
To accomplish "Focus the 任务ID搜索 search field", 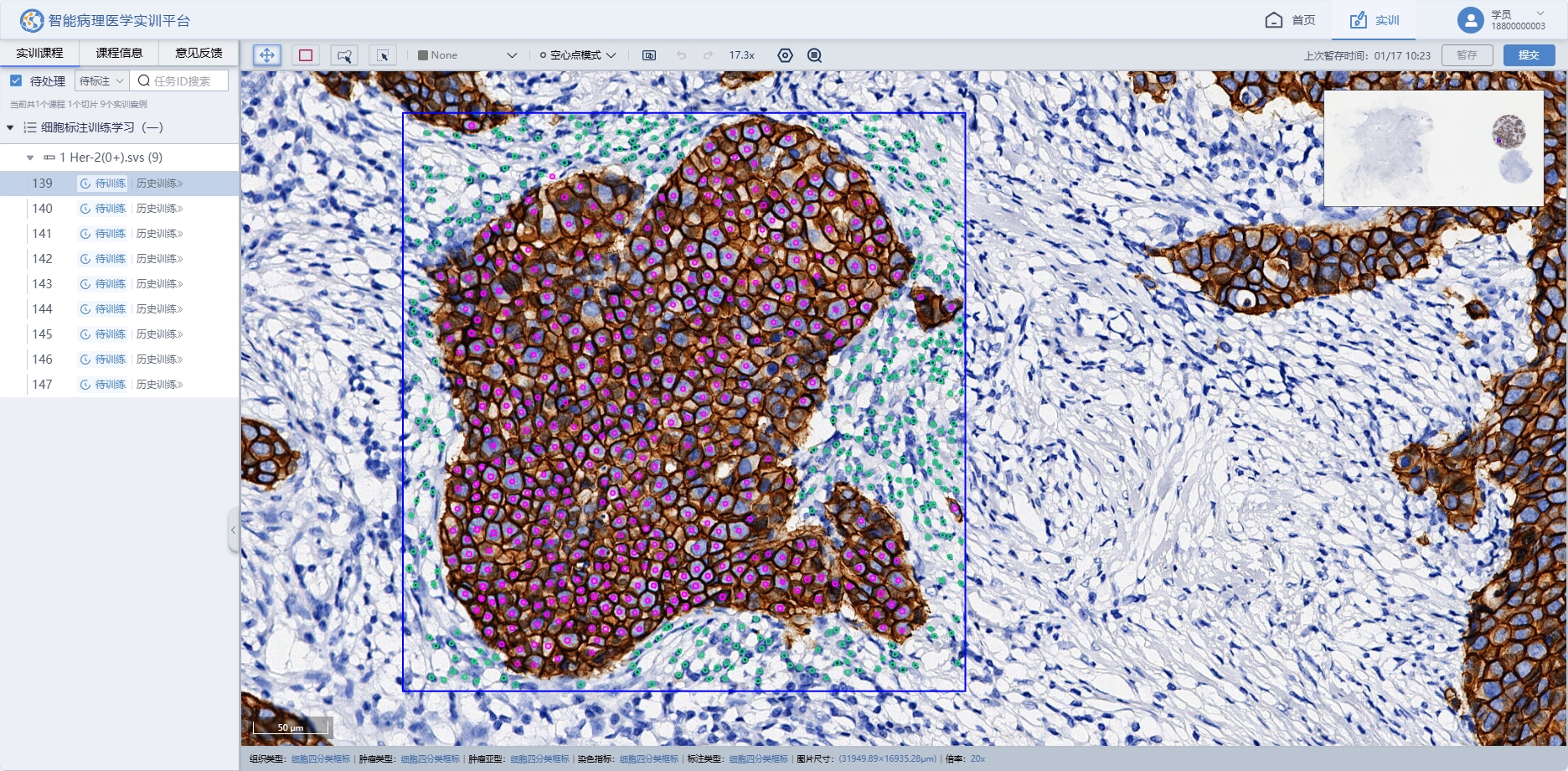I will (179, 81).
